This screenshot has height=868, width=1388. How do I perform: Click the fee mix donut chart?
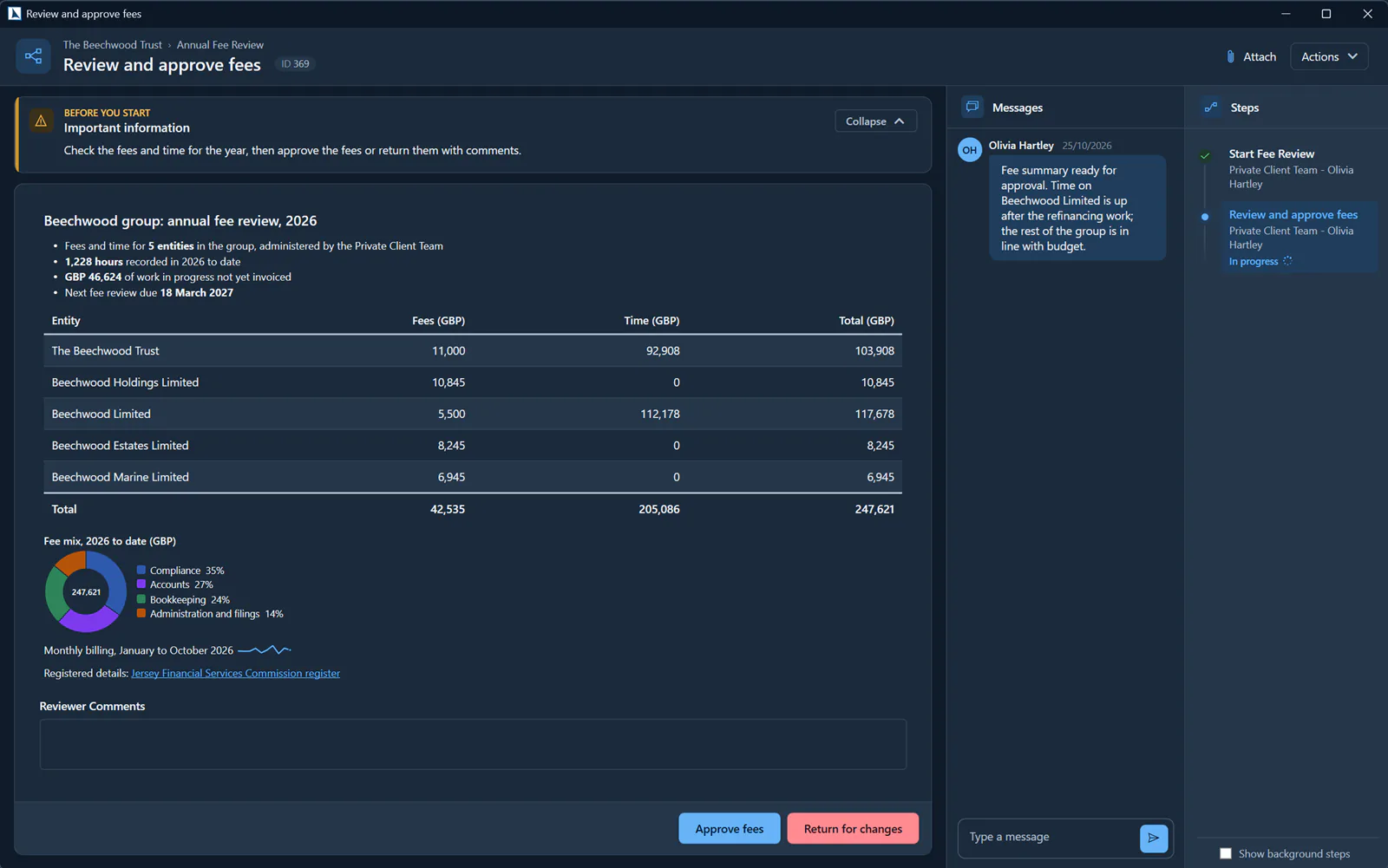(x=86, y=591)
